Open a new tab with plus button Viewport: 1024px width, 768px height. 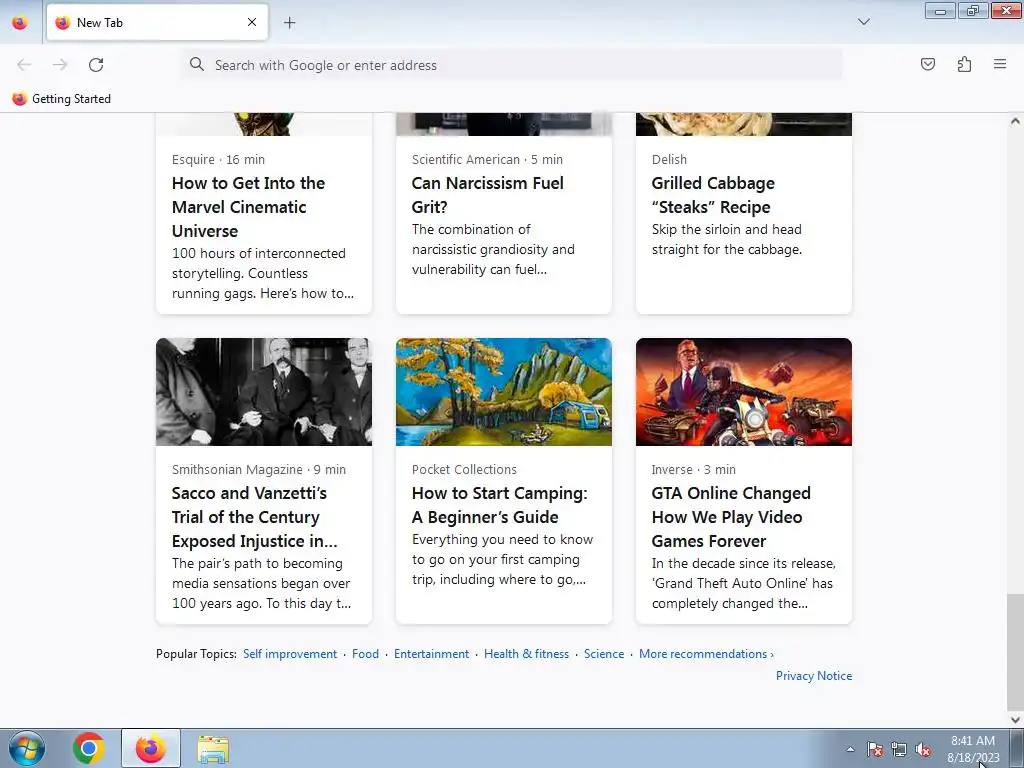(289, 23)
